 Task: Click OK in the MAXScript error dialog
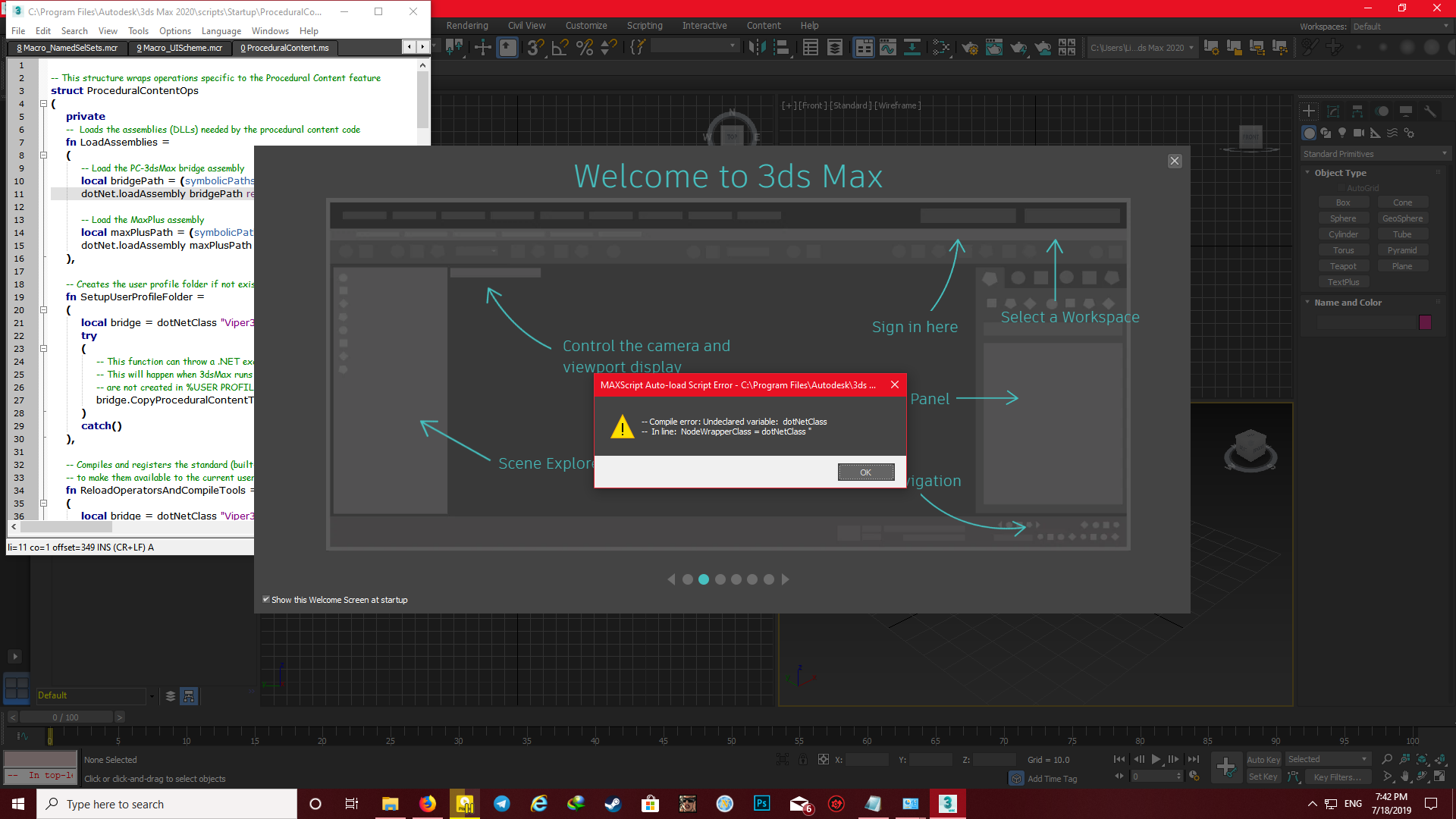(x=866, y=472)
